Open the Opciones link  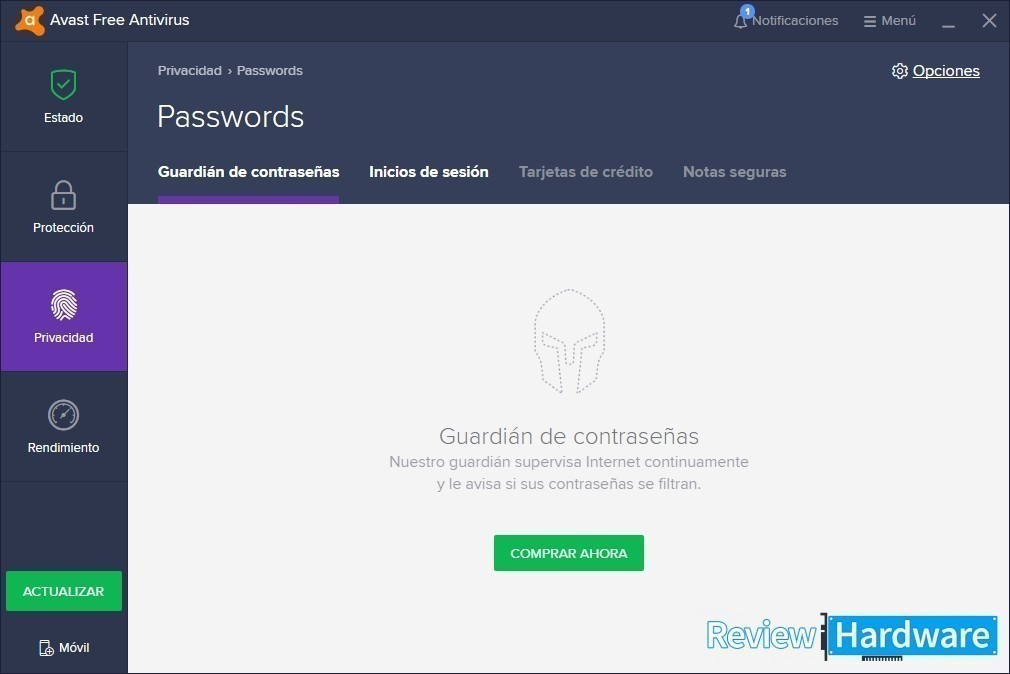[946, 71]
